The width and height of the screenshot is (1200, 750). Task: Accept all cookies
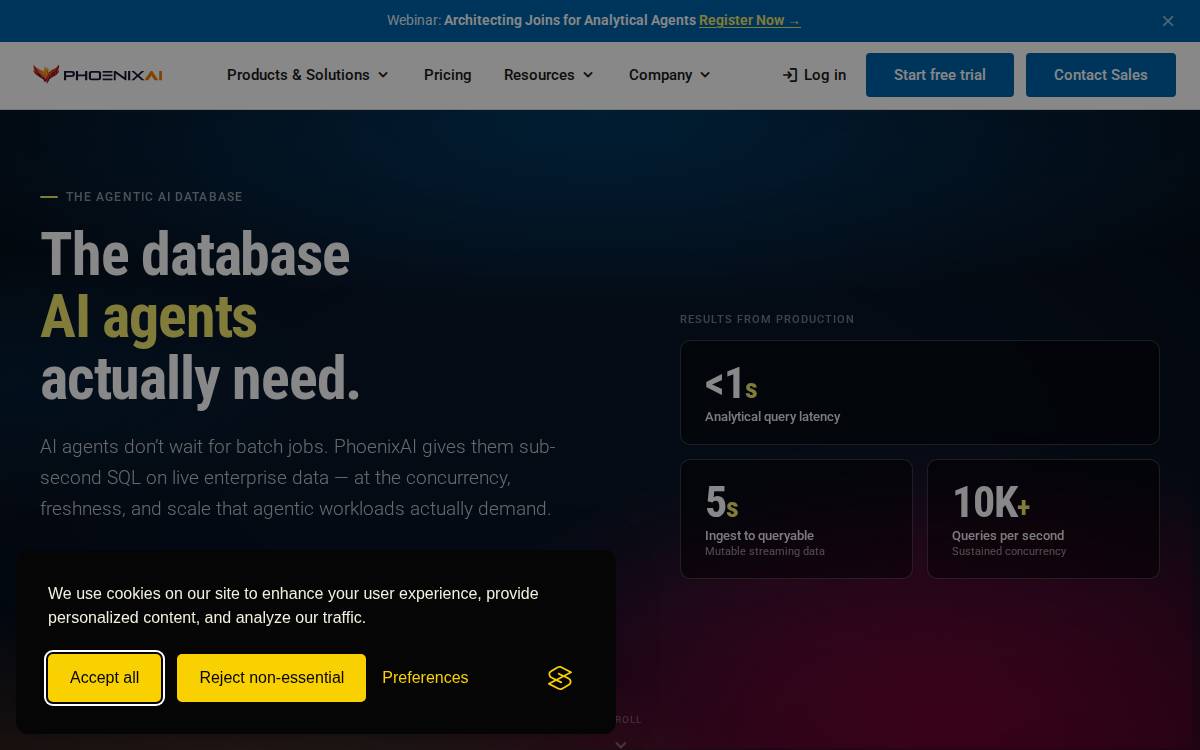click(105, 678)
